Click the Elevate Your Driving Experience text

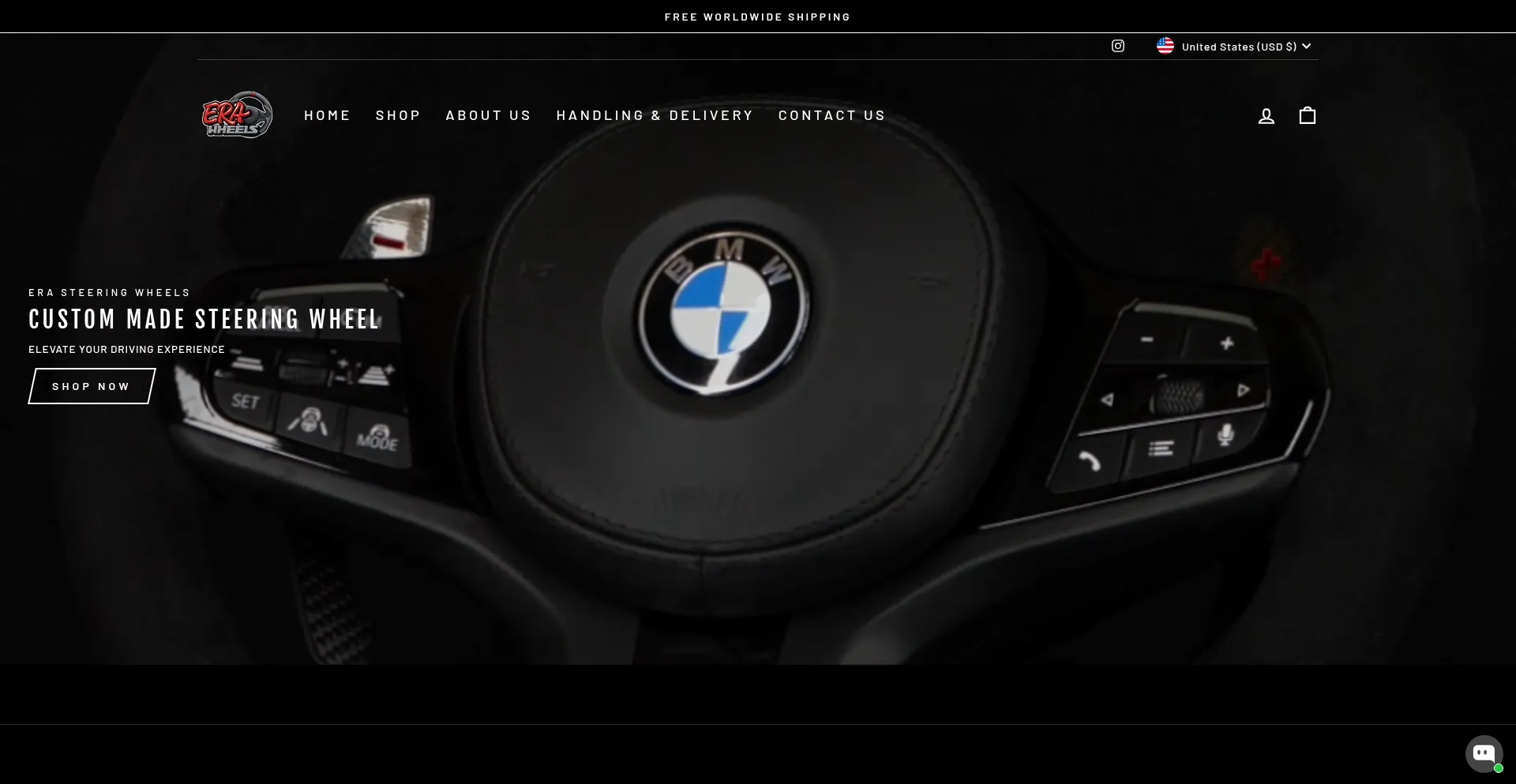(x=126, y=349)
